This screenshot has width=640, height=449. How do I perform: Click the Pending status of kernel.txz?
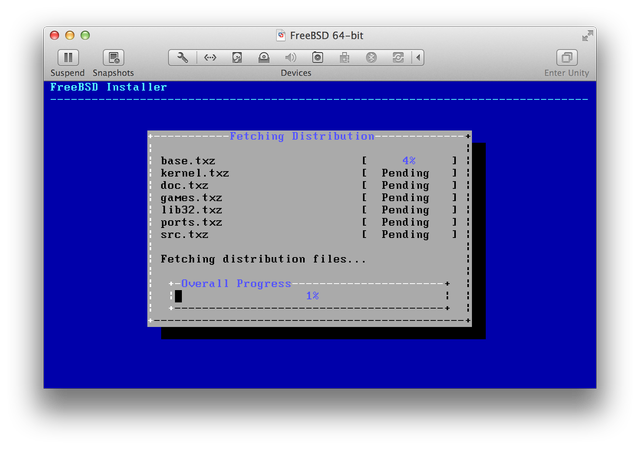pyautogui.click(x=405, y=173)
